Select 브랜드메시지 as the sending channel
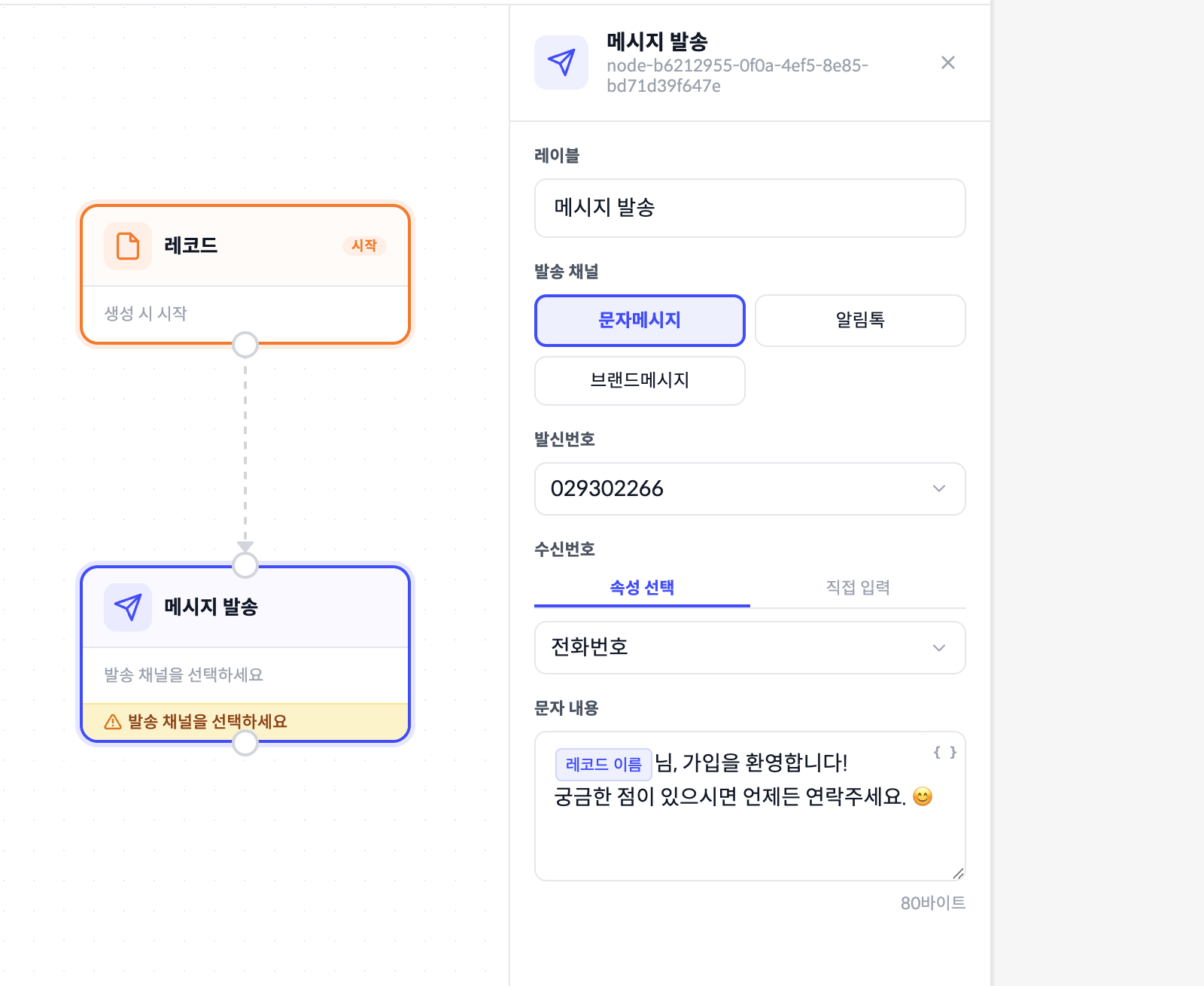The height and width of the screenshot is (986, 1204). 640,381
